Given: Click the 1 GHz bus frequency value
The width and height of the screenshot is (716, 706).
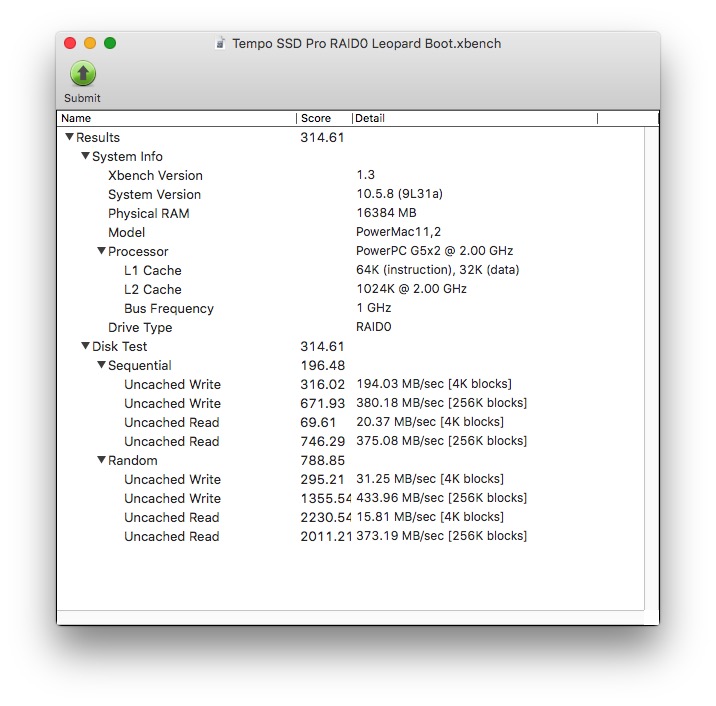Looking at the screenshot, I should [374, 308].
